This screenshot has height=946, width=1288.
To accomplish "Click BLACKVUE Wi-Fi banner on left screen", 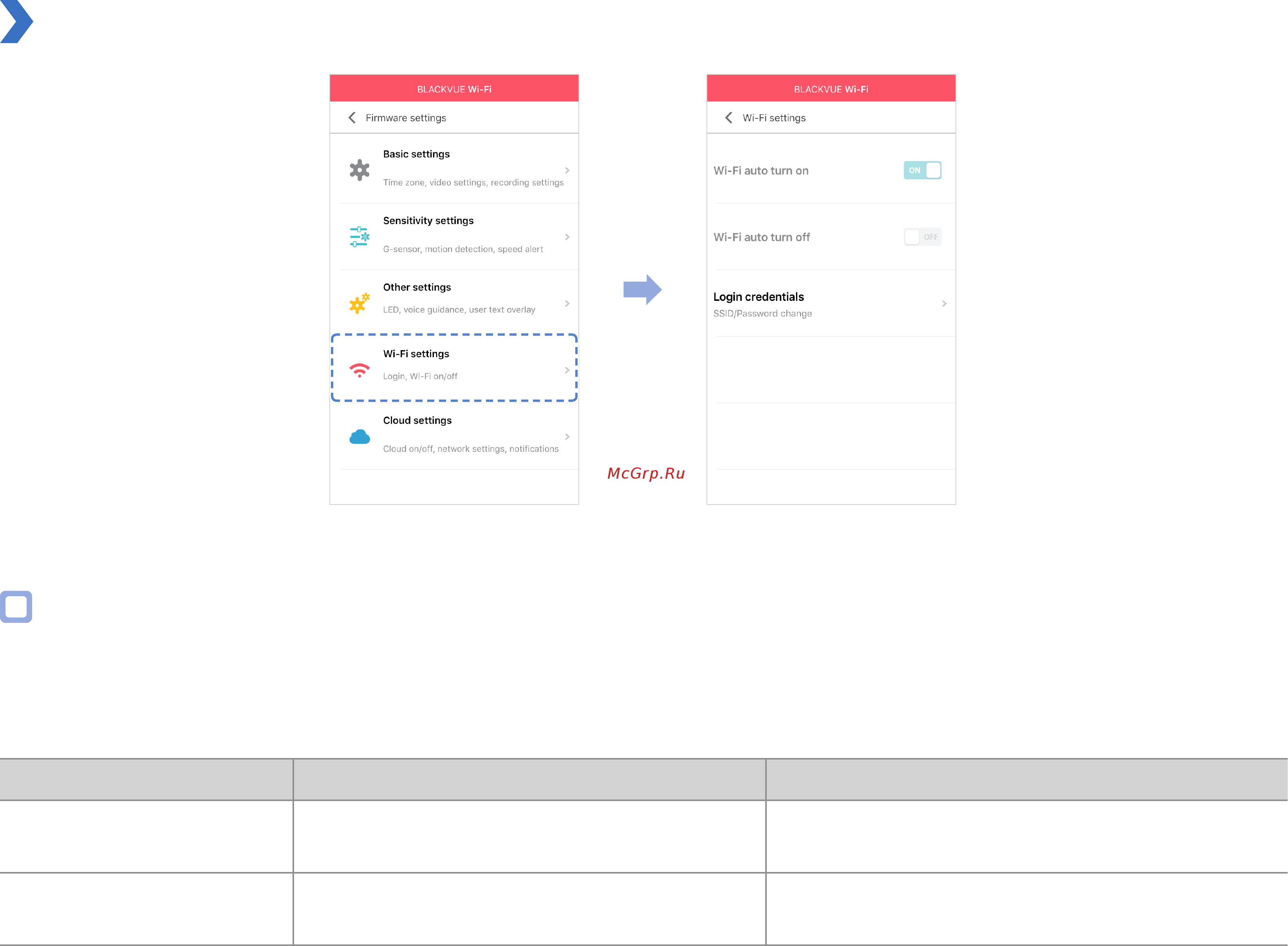I will [454, 89].
